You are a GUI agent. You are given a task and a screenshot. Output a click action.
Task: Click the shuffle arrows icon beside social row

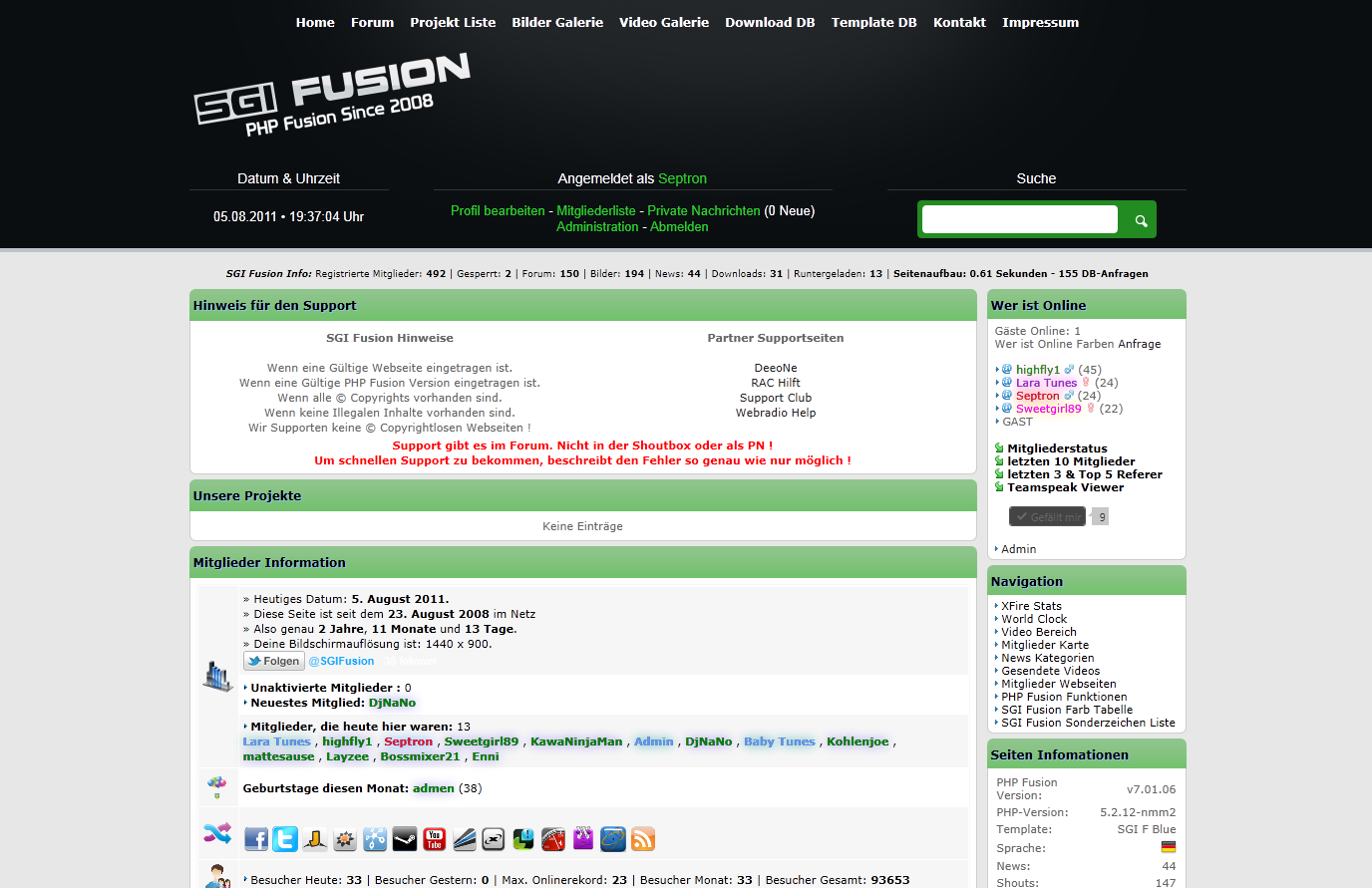coord(217,833)
